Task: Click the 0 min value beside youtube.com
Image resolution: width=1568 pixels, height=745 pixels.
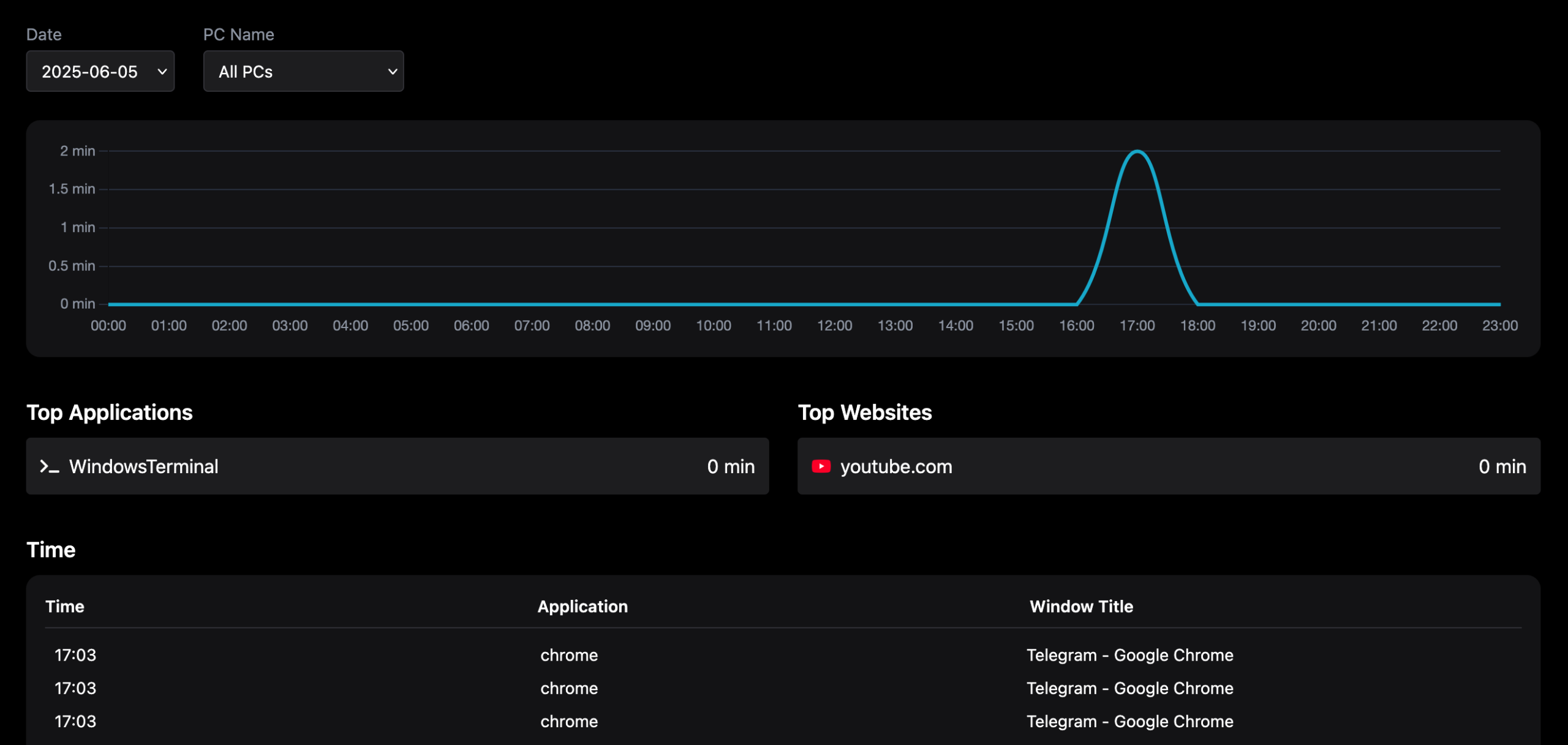Action: coord(1502,466)
